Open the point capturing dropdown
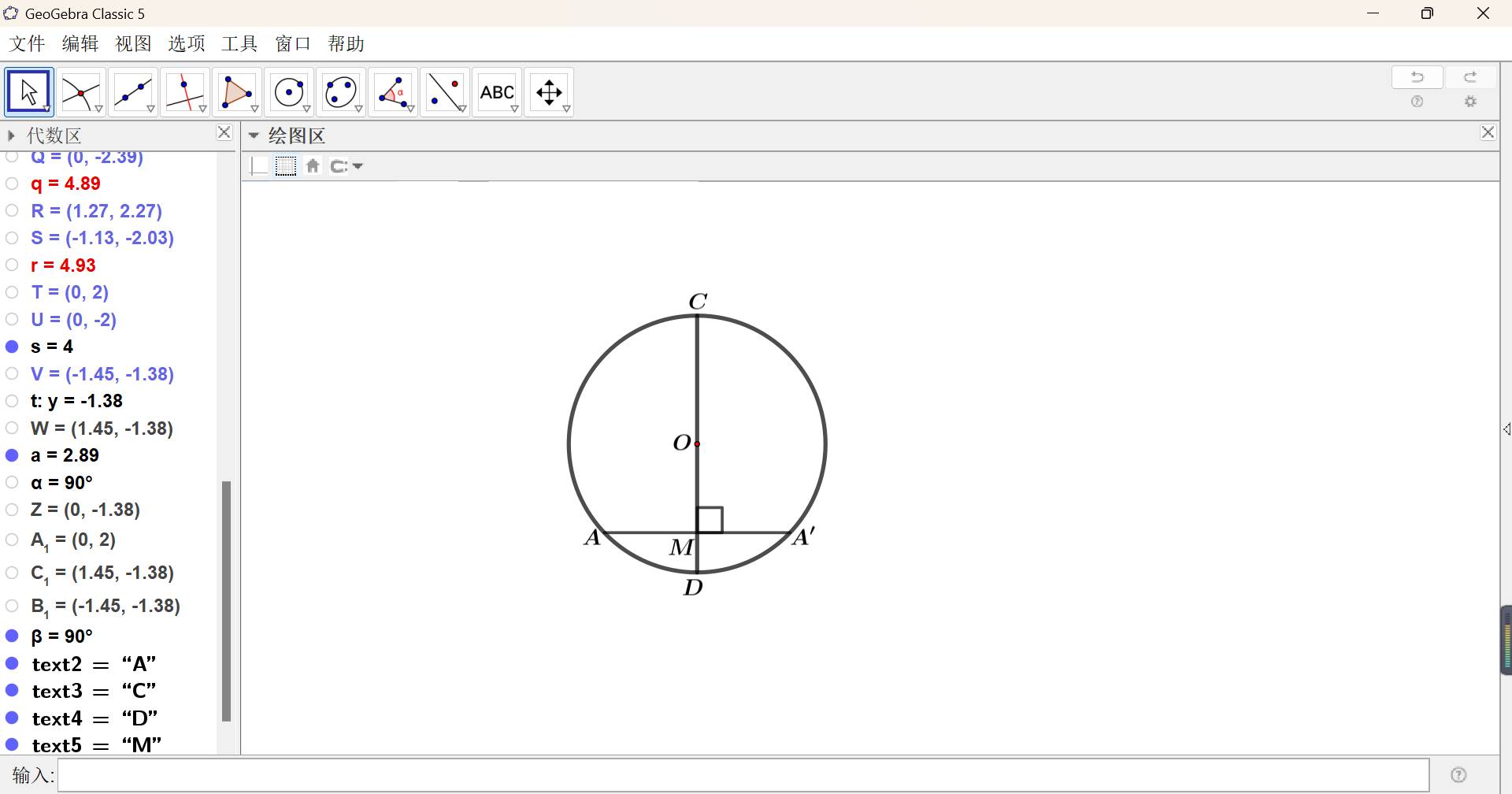 346,166
